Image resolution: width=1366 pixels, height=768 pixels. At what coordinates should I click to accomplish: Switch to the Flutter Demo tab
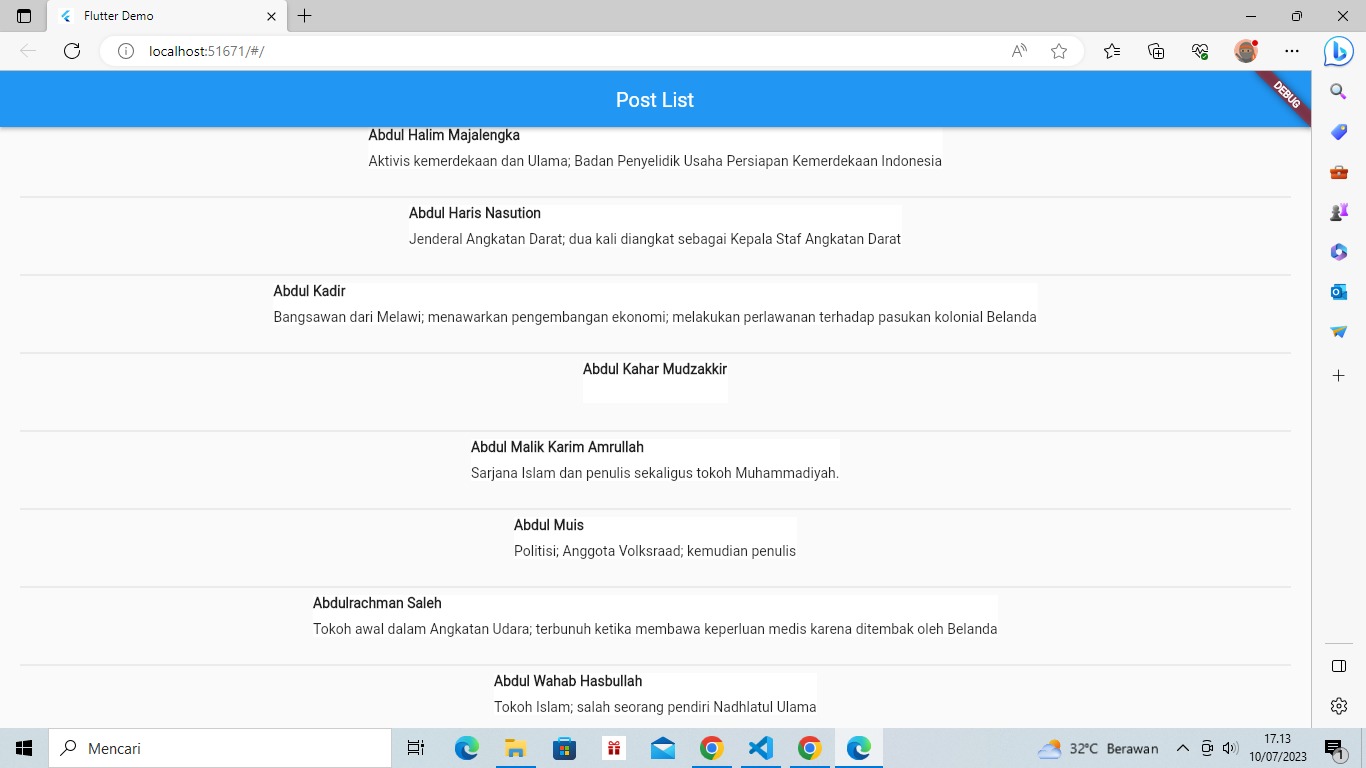(160, 16)
